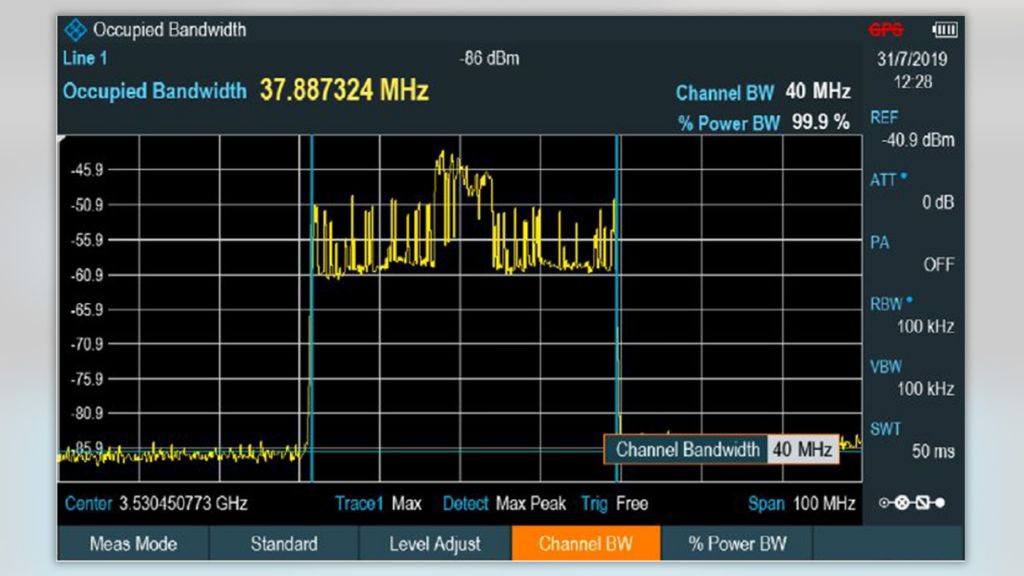Click the Occupied Bandwidth diamond logo icon
1024x576 pixels.
point(75,30)
